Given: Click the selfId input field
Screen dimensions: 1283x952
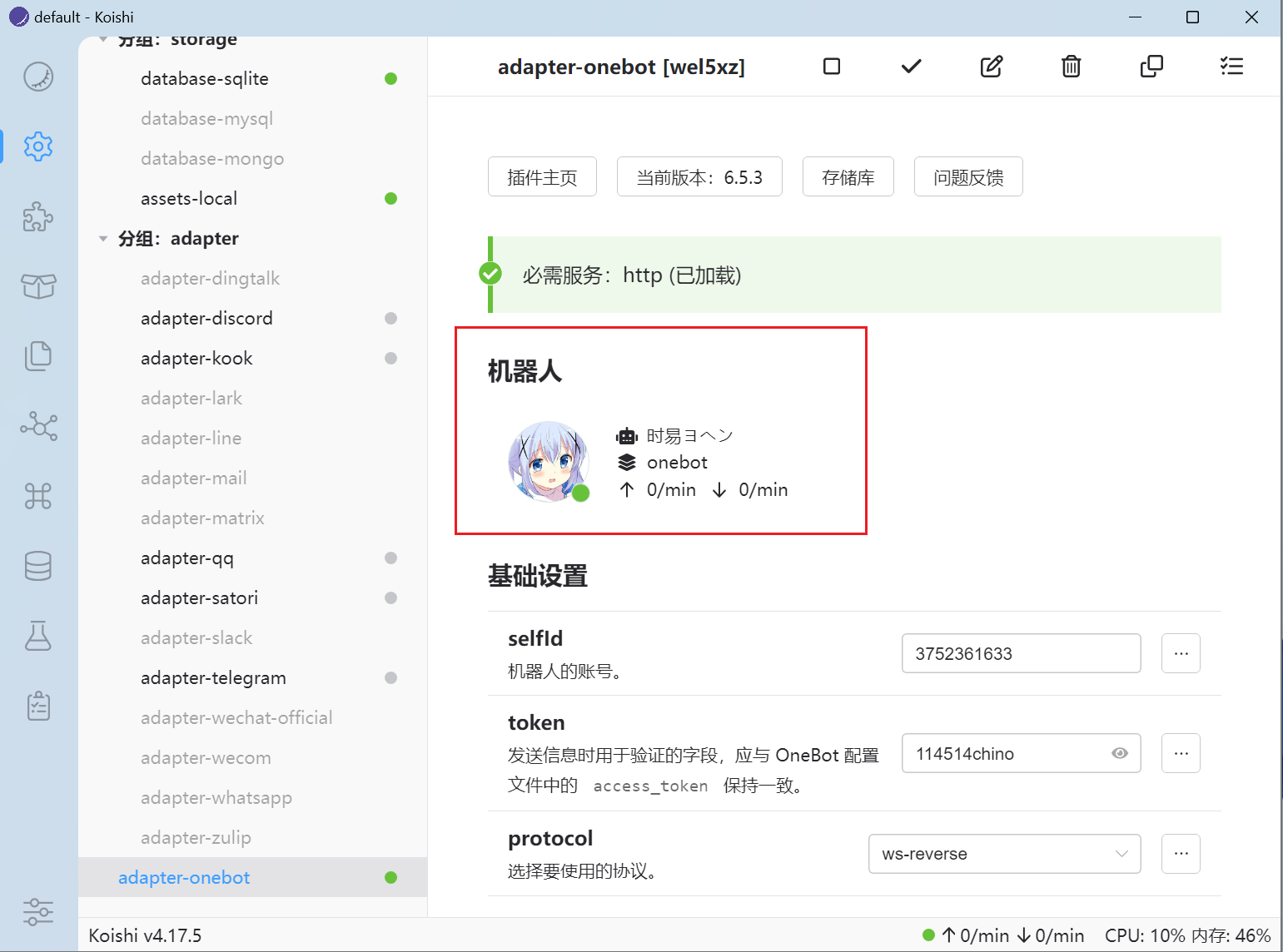Looking at the screenshot, I should click(x=1021, y=653).
